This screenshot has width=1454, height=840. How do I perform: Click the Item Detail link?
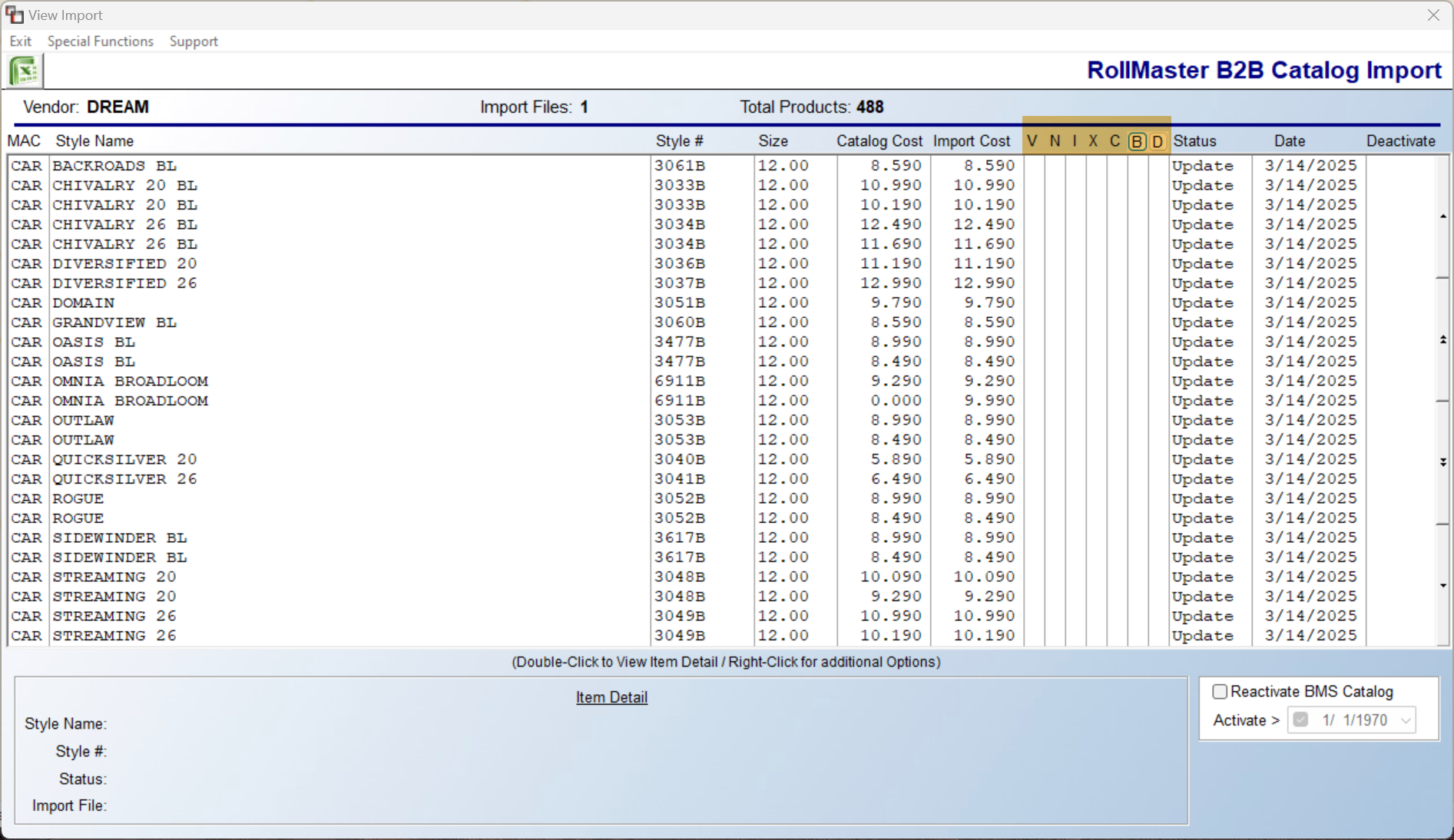pyautogui.click(x=611, y=697)
